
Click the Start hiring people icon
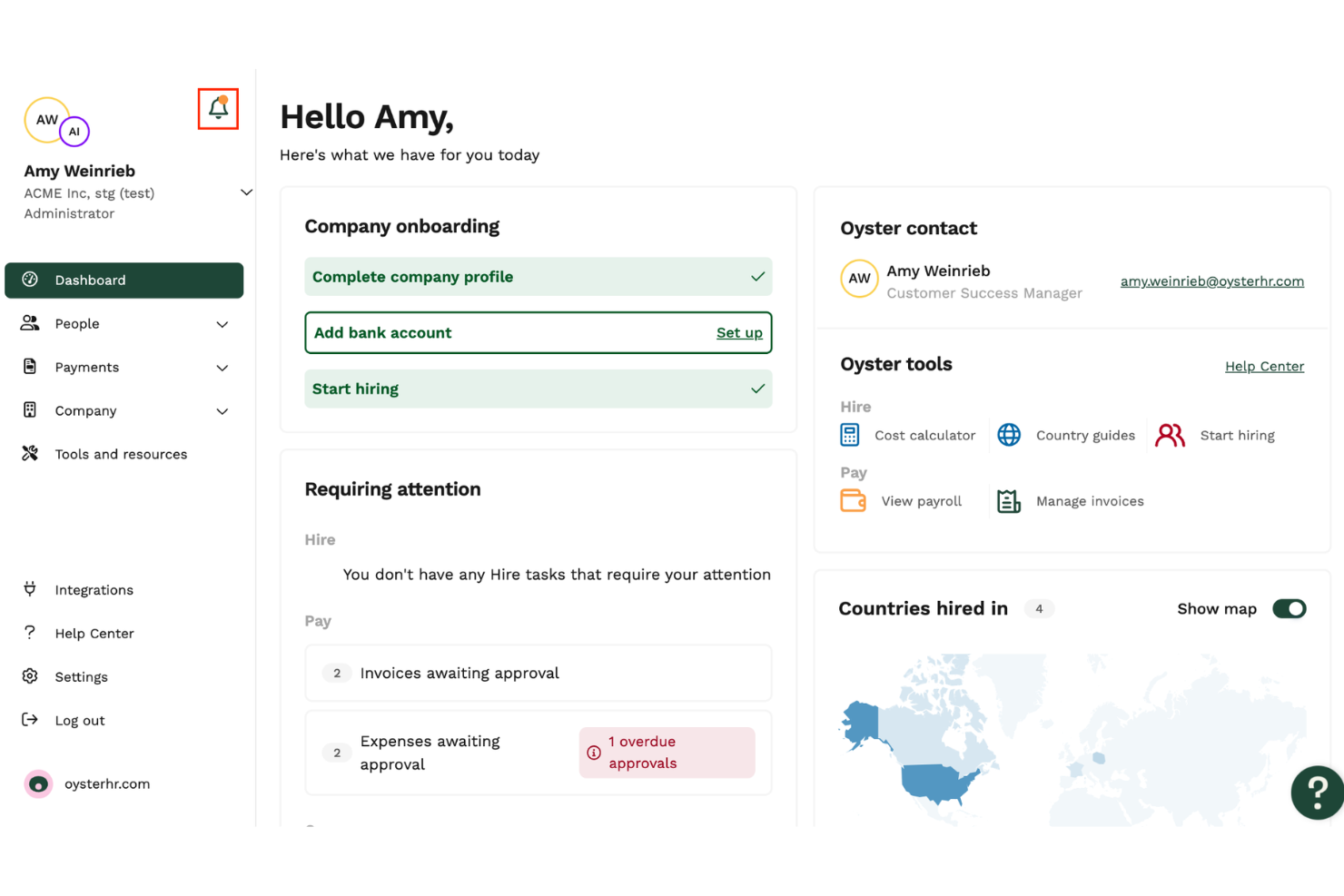tap(1170, 436)
